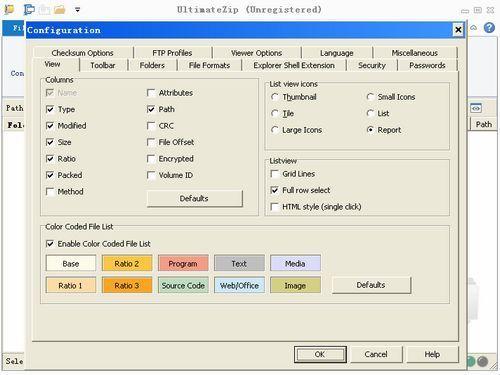500x375 pixels.
Task: Click Defaults button in Color Coded group
Action: (371, 285)
